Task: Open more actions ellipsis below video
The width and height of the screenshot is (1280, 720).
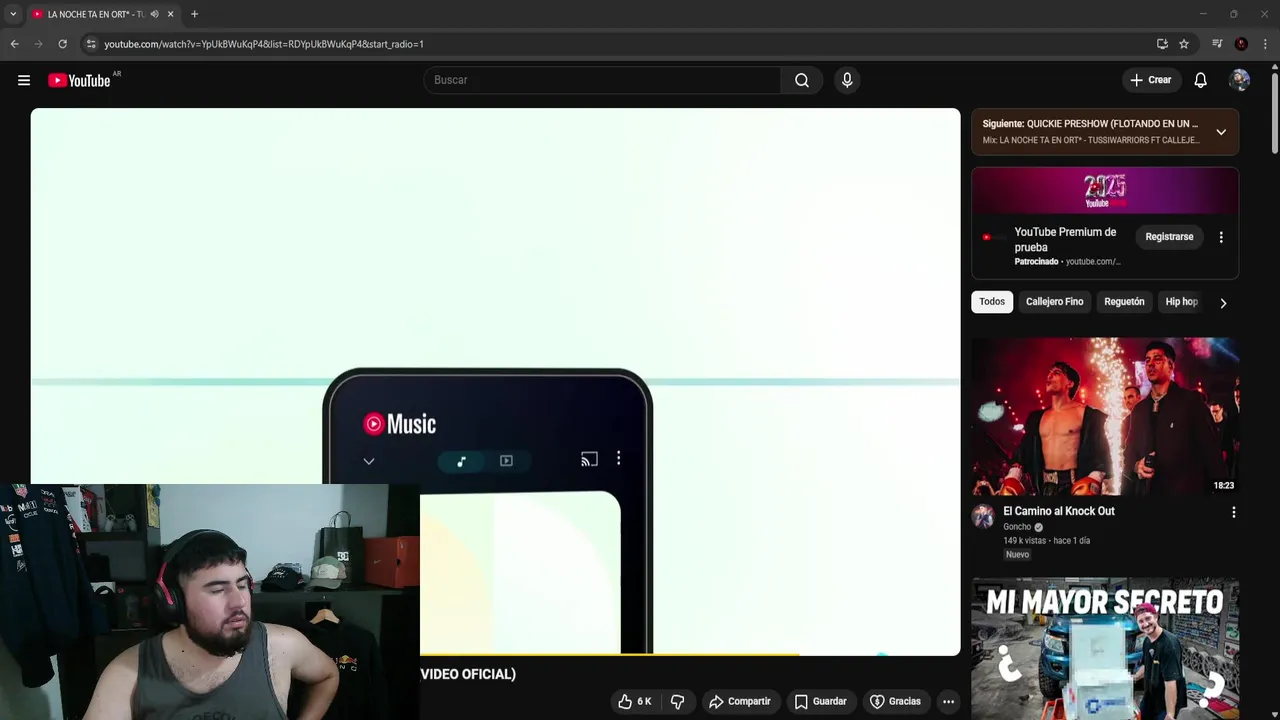Action: 948,702
